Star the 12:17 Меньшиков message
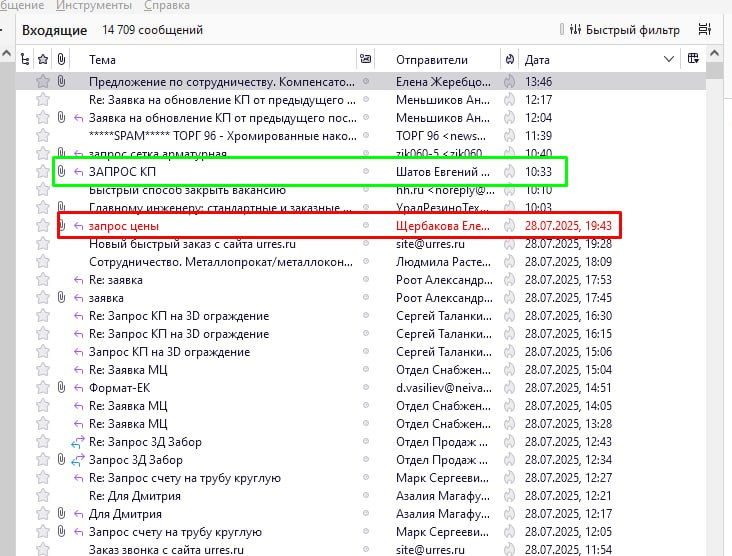The height and width of the screenshot is (556, 732). (43, 99)
